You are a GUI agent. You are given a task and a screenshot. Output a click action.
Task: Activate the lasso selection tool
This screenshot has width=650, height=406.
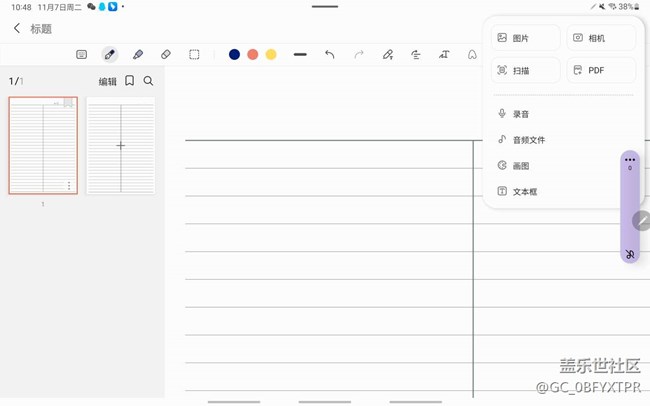194,54
